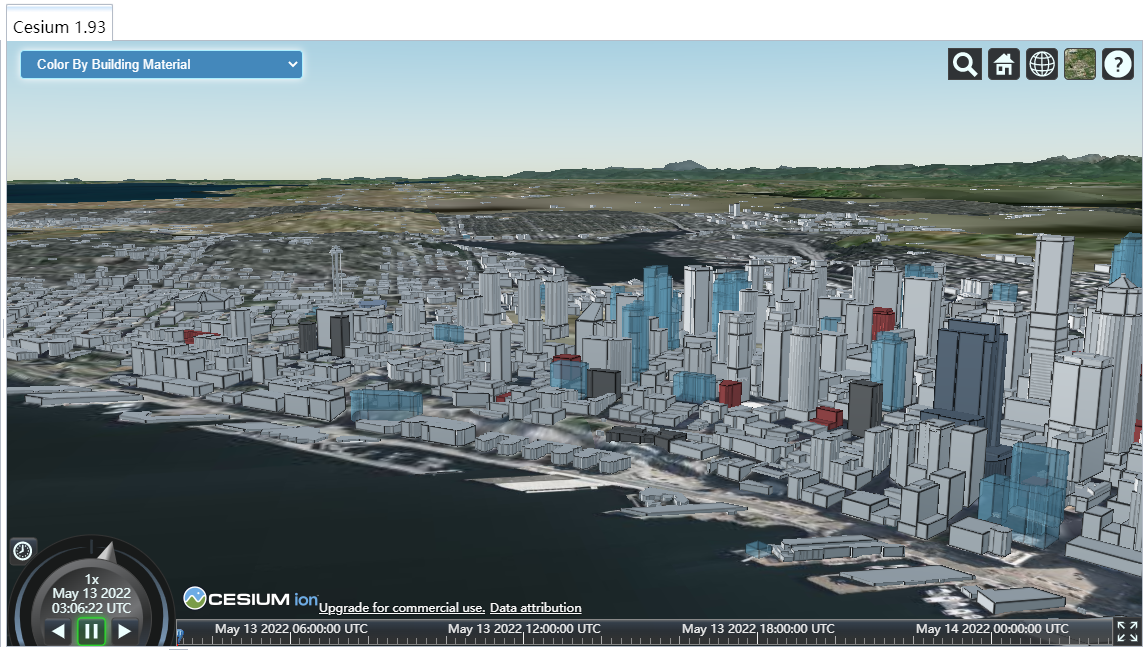Click Upgrade for commercial use link

pos(402,608)
